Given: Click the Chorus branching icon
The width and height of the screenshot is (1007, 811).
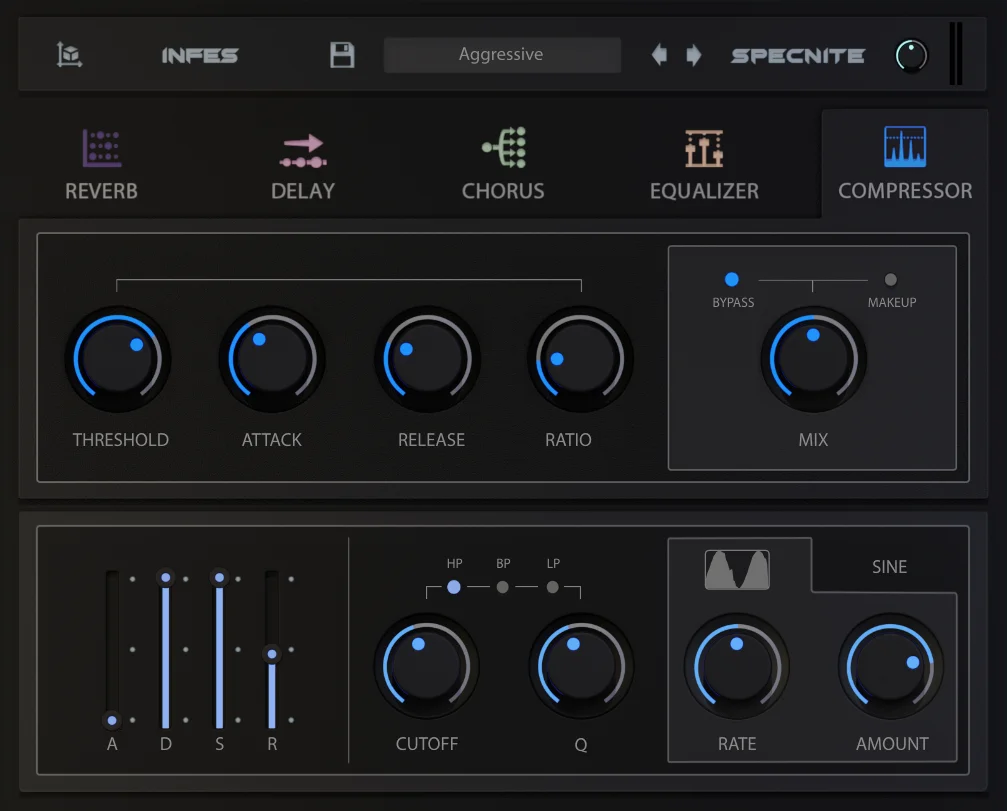Looking at the screenshot, I should click(504, 147).
